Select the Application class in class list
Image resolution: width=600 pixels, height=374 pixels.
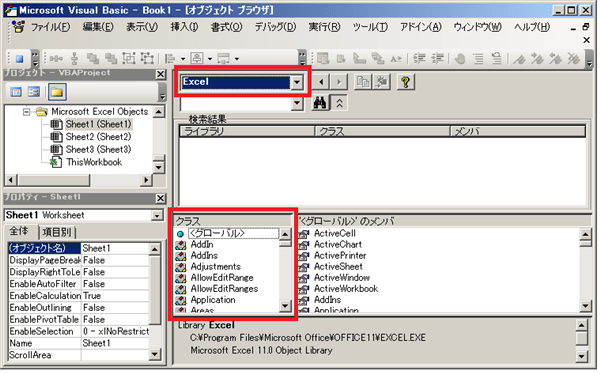pyautogui.click(x=213, y=300)
